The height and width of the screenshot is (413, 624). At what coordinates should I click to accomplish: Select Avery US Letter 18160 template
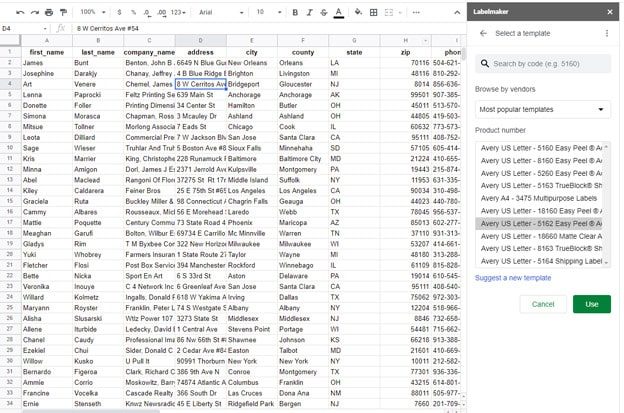point(541,211)
